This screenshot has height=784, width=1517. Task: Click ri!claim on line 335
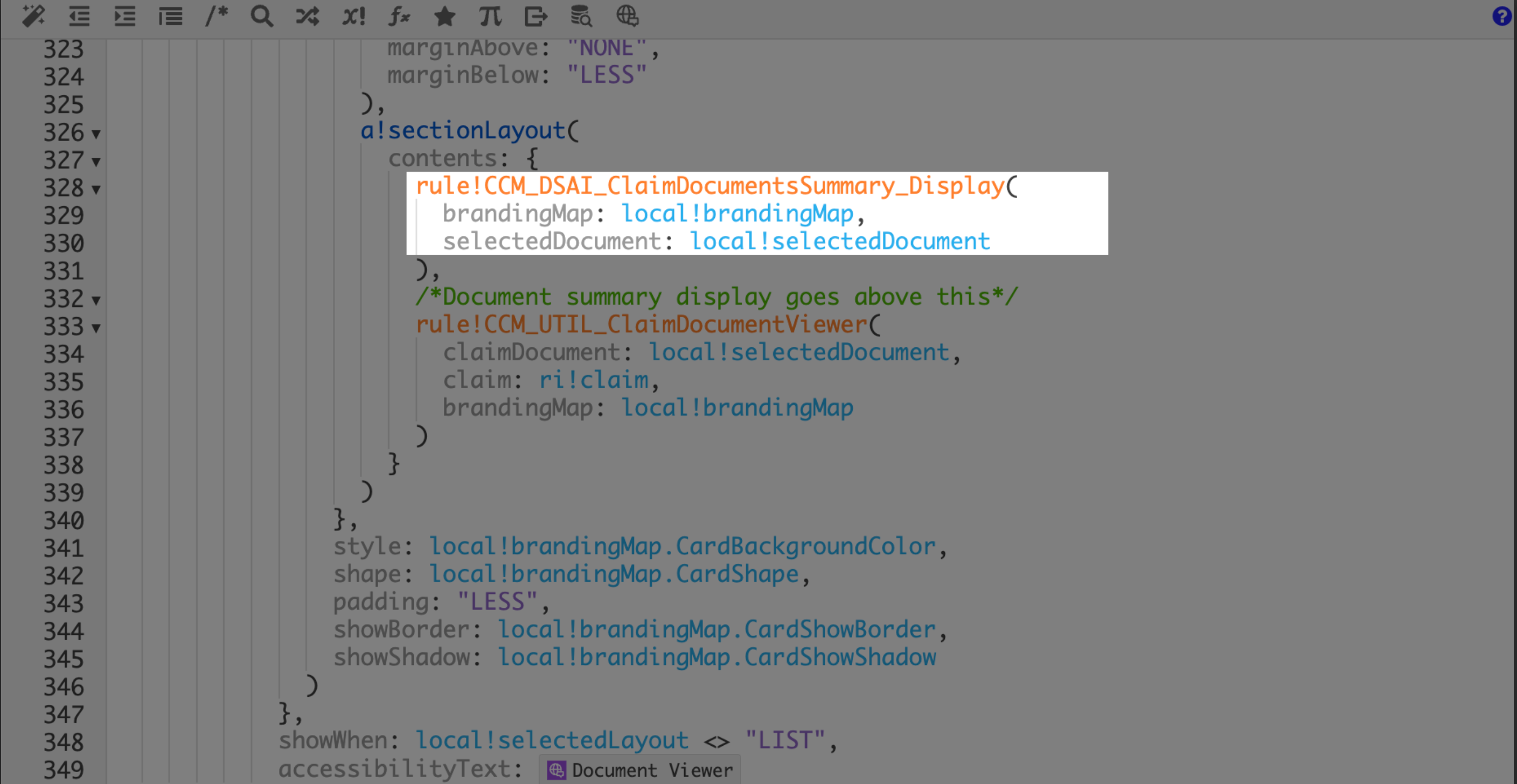click(x=594, y=380)
